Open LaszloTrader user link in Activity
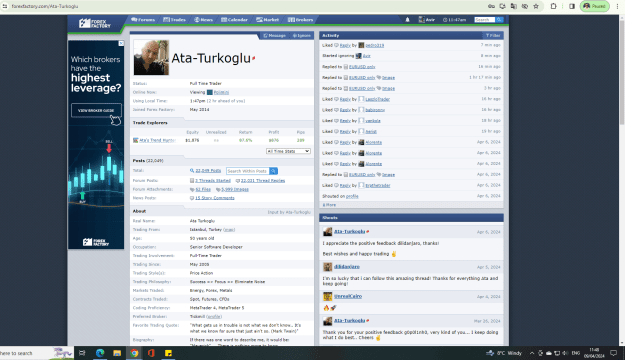The width and height of the screenshot is (625, 360). [377, 99]
